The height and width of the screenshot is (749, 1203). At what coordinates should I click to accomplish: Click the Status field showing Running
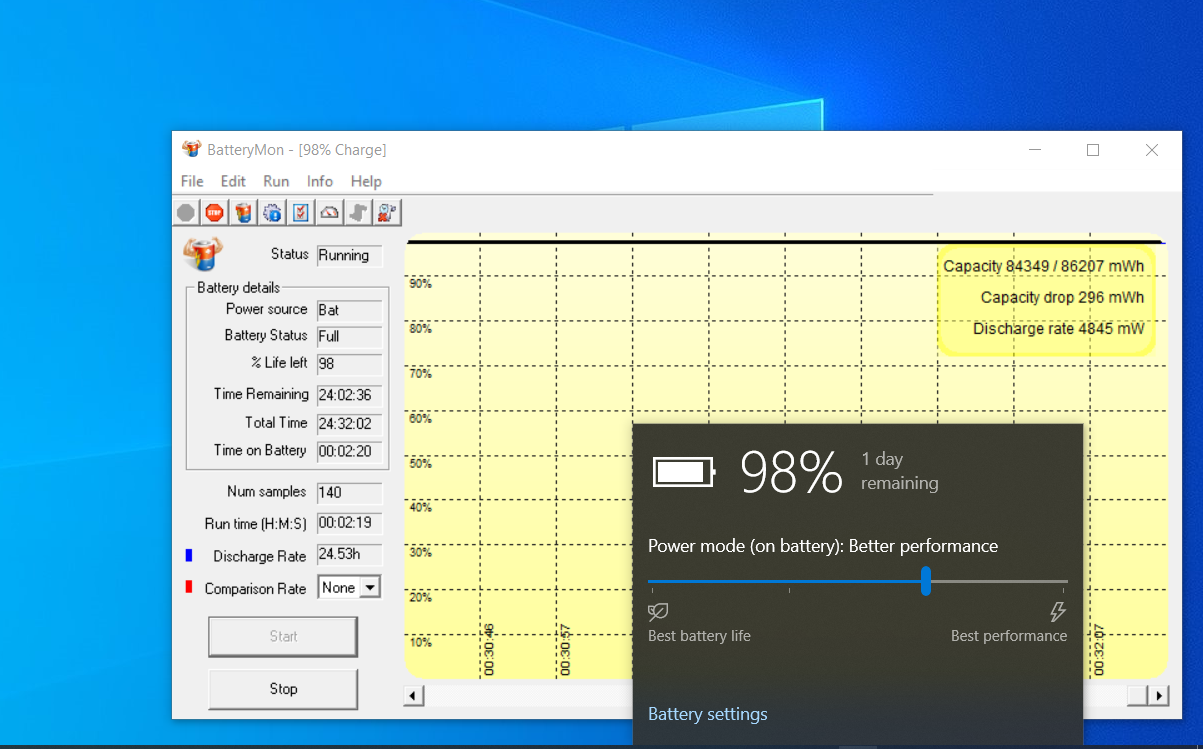(350, 256)
